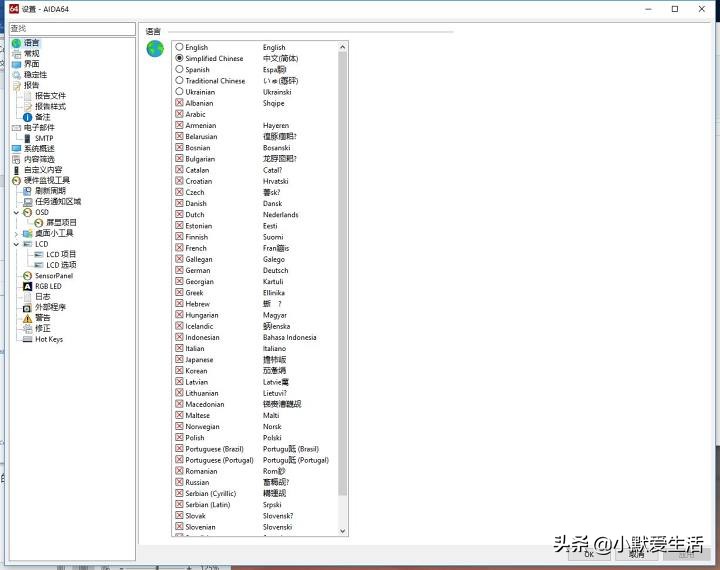Click the 外部程序 icon
720x570 pixels.
pos(28,307)
